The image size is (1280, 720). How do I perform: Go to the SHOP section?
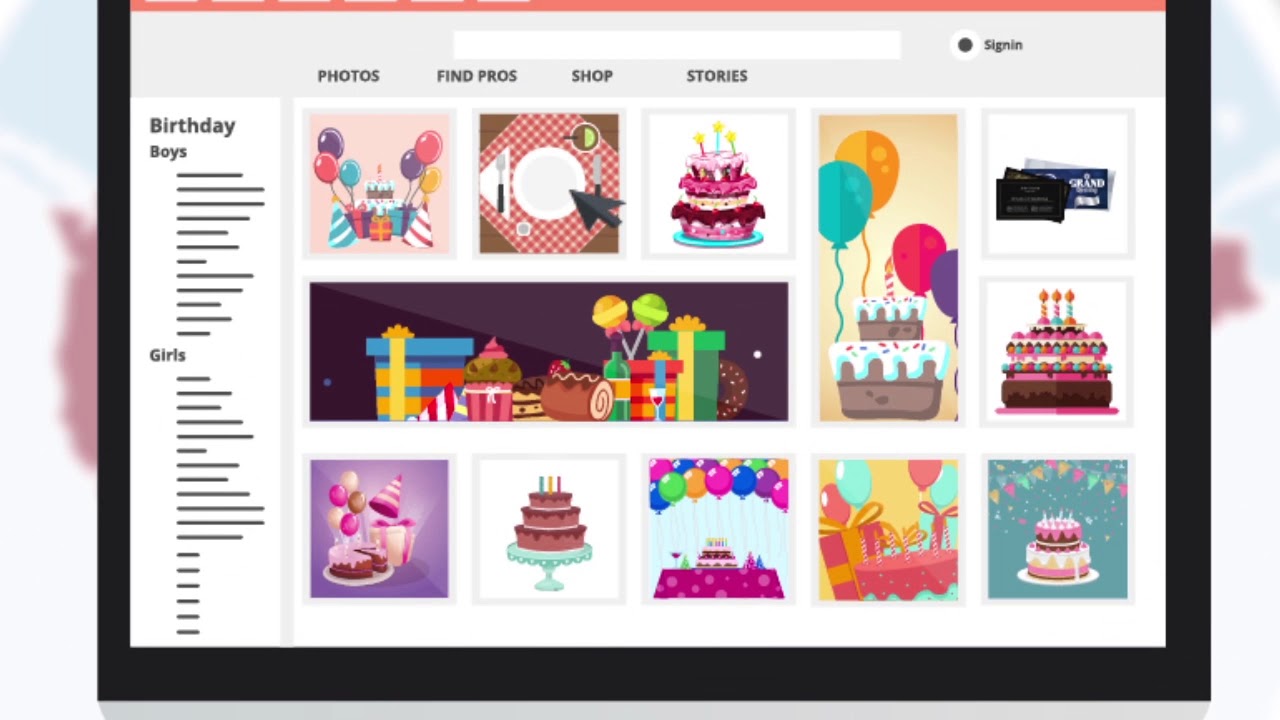592,76
